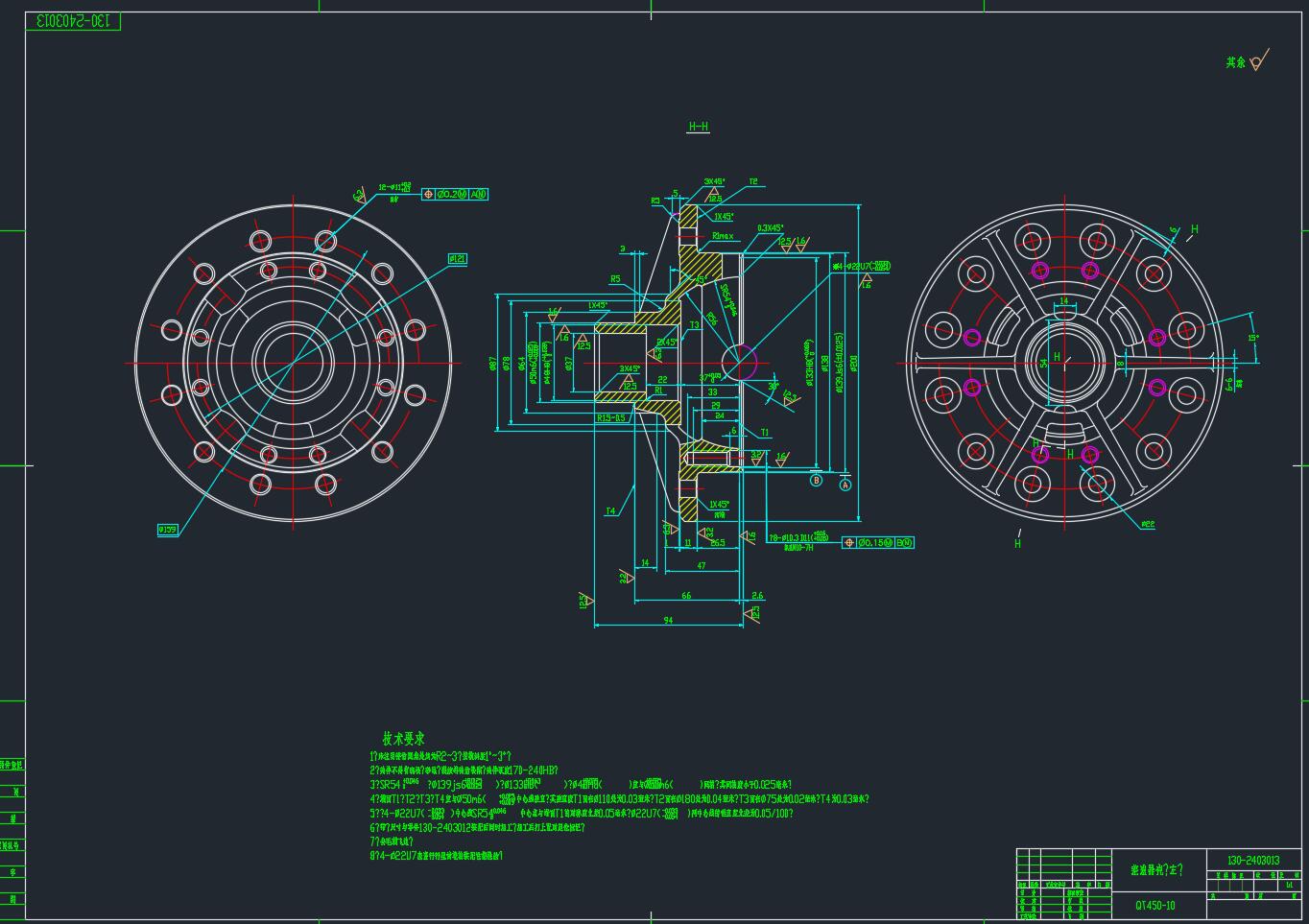Select the ø87 diameter dimension text
The image size is (1309, 924).
click(493, 364)
